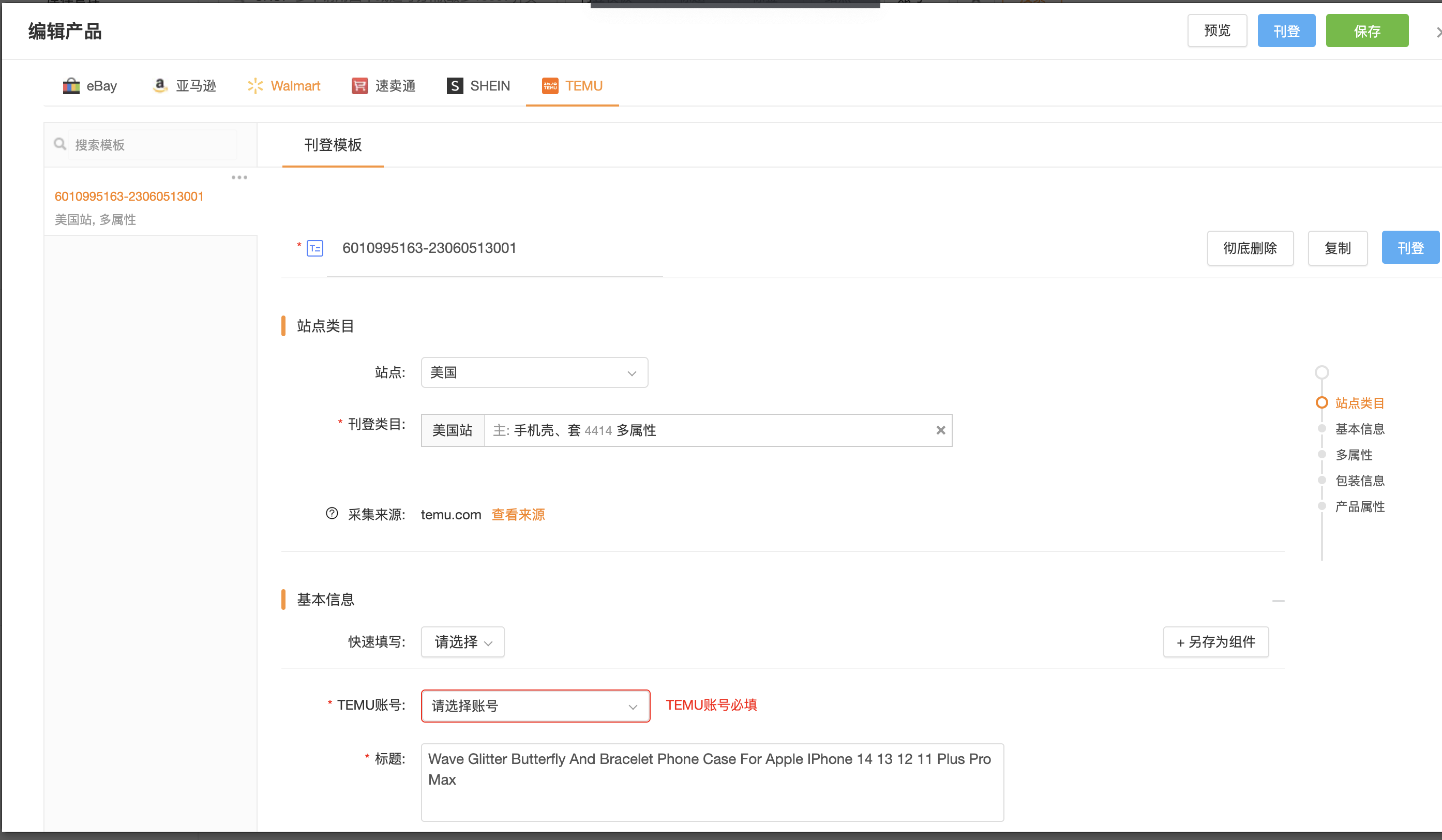Open the TEMU账号 account selector
The height and width of the screenshot is (840, 1442).
click(535, 706)
